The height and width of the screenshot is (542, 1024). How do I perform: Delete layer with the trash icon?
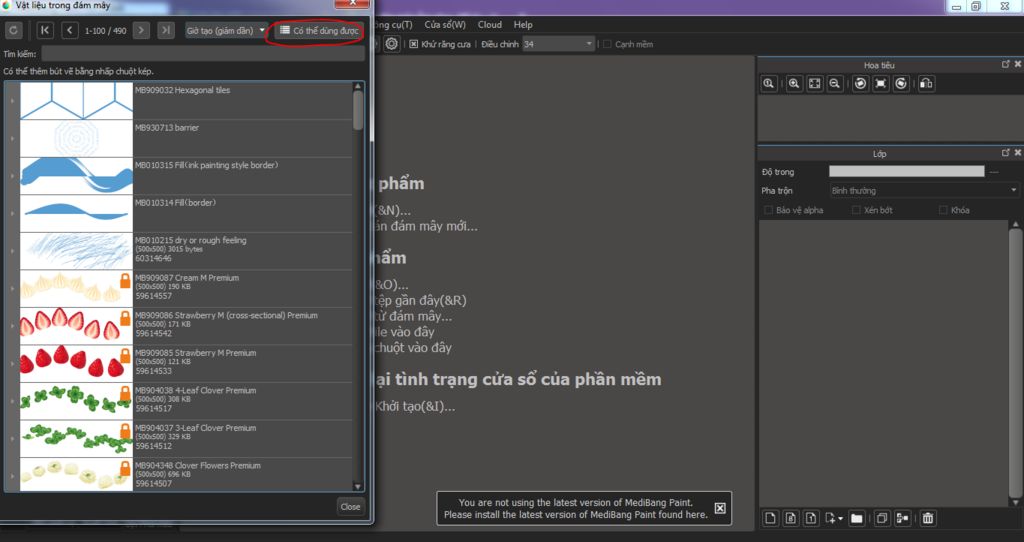pos(928,518)
